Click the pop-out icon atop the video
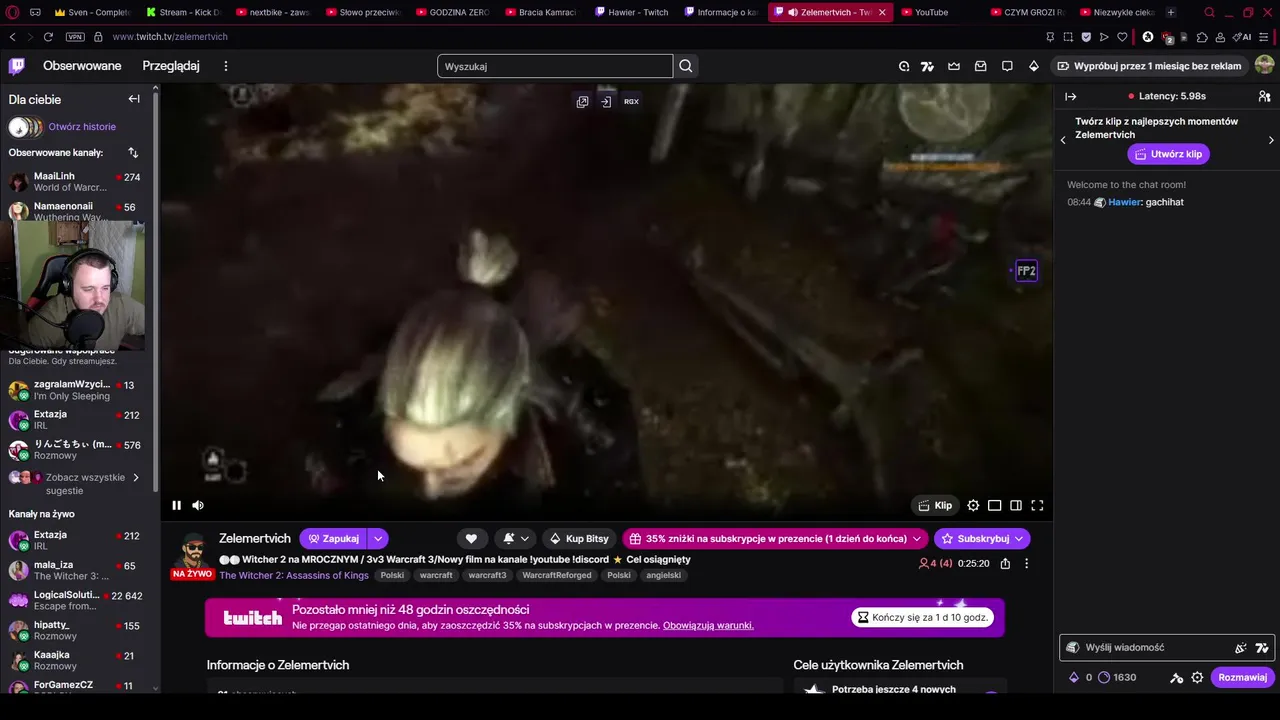This screenshot has width=1280, height=720. coord(582,101)
